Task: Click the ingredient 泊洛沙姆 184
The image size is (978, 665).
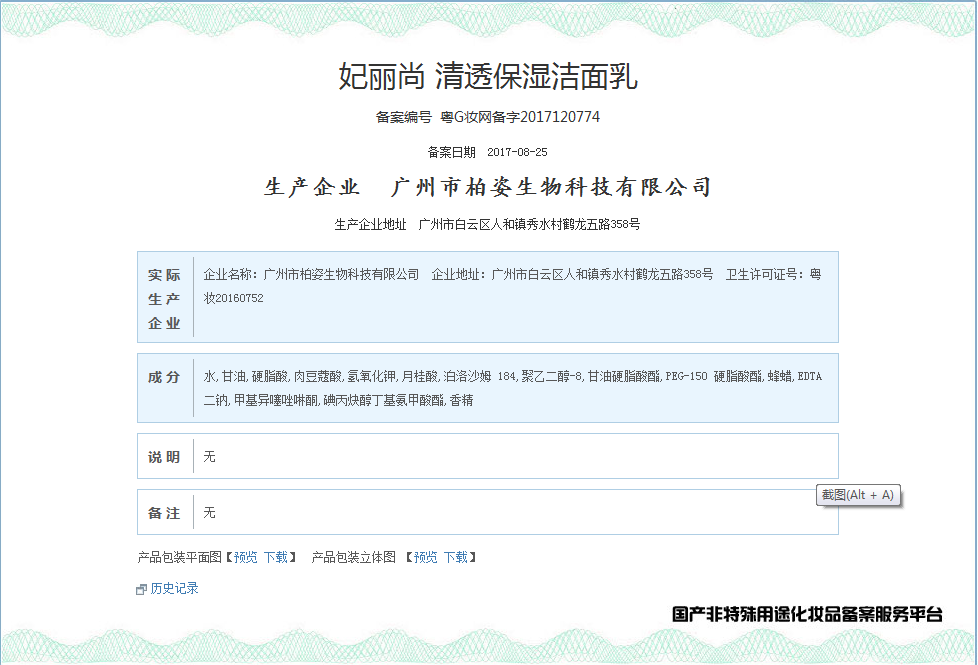Action: pos(480,376)
